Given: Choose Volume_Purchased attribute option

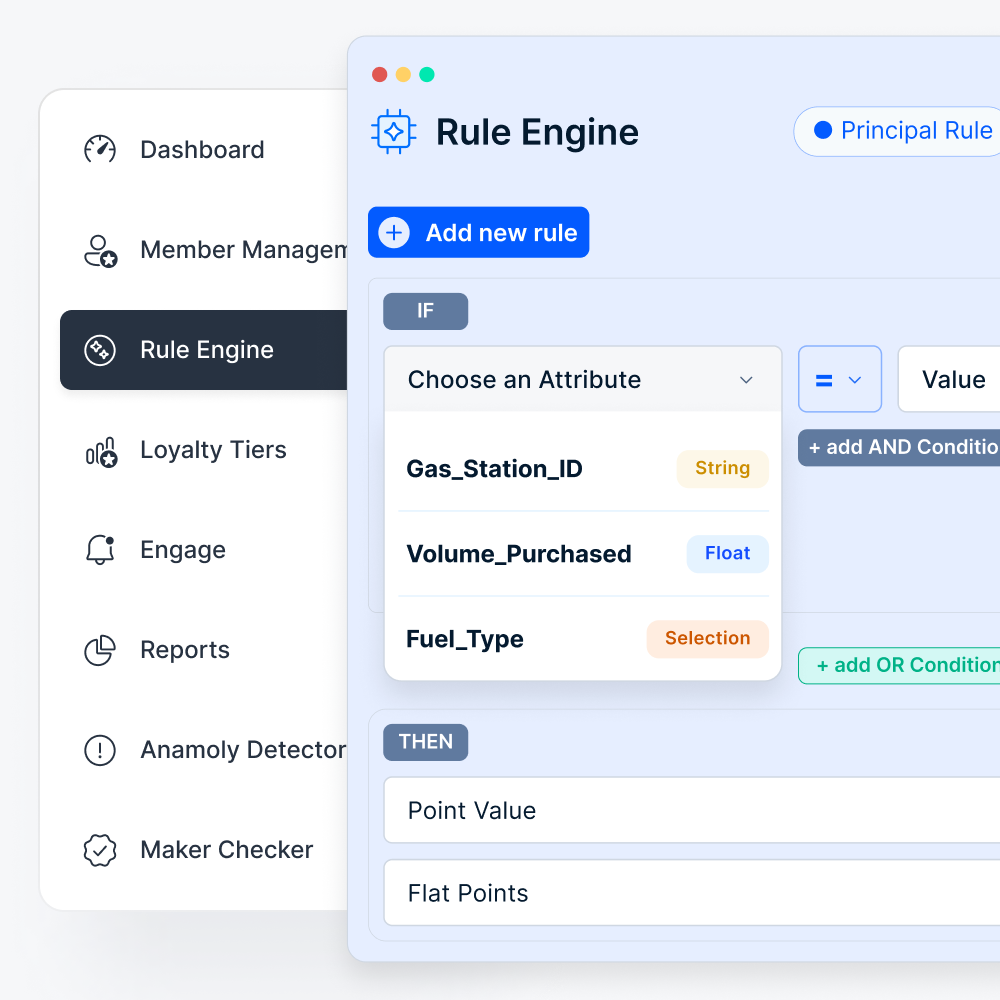Looking at the screenshot, I should 584,554.
